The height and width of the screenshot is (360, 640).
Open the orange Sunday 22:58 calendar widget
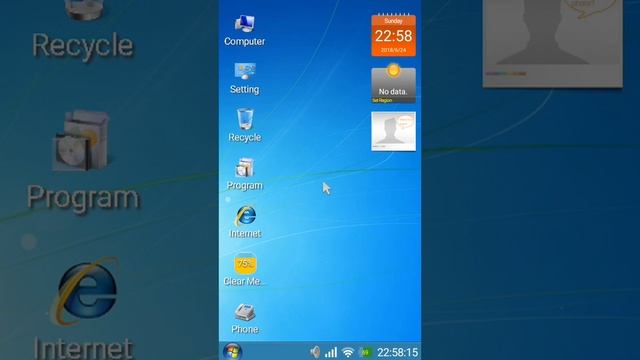(x=393, y=35)
